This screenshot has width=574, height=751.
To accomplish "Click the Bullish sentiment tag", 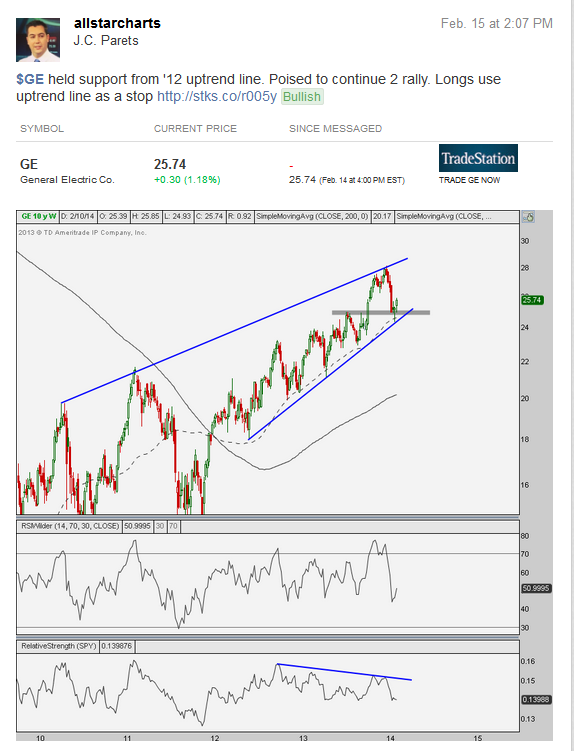I will click(x=302, y=97).
